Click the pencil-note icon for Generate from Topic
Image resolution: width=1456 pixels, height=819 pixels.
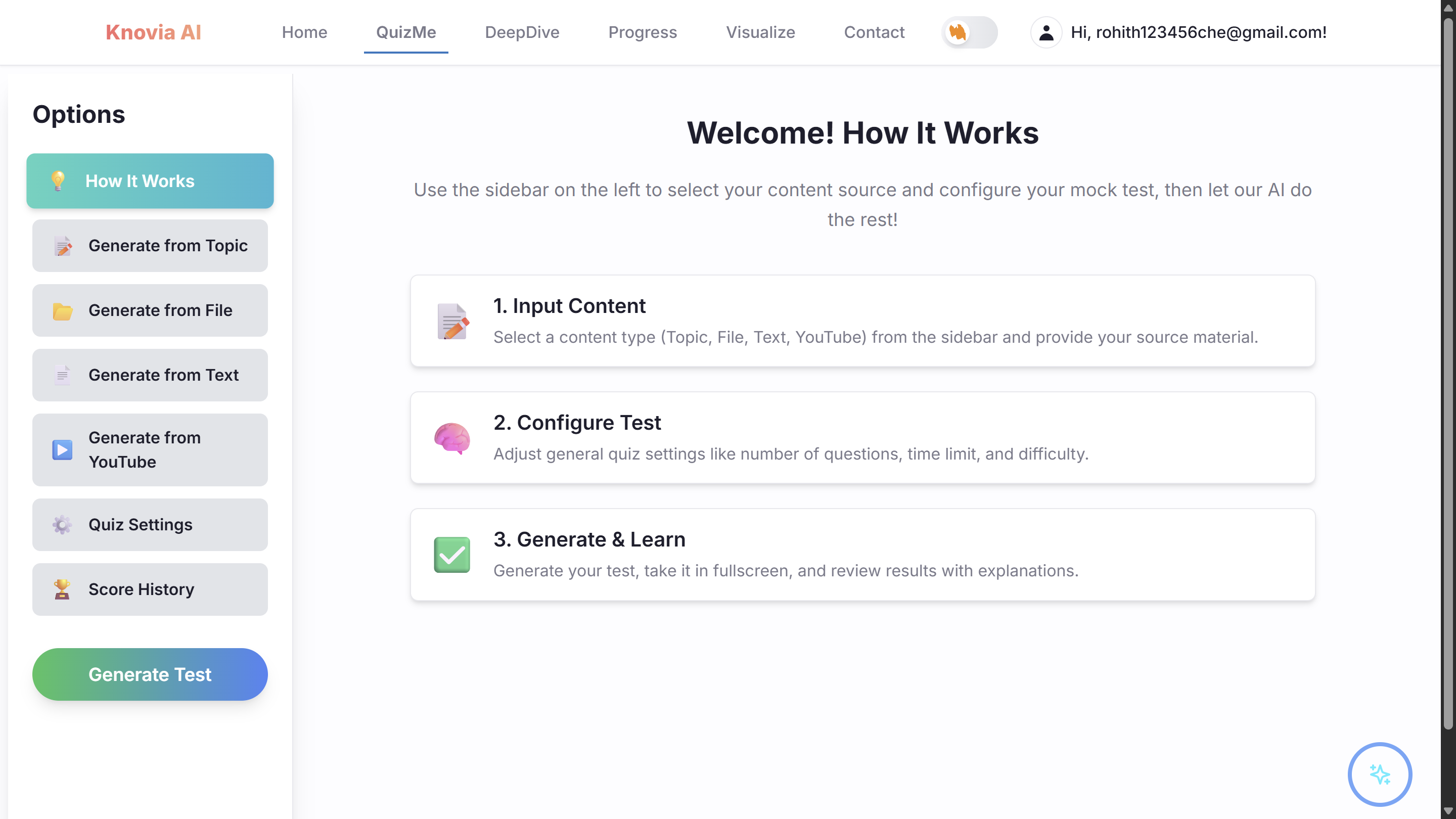(x=63, y=246)
